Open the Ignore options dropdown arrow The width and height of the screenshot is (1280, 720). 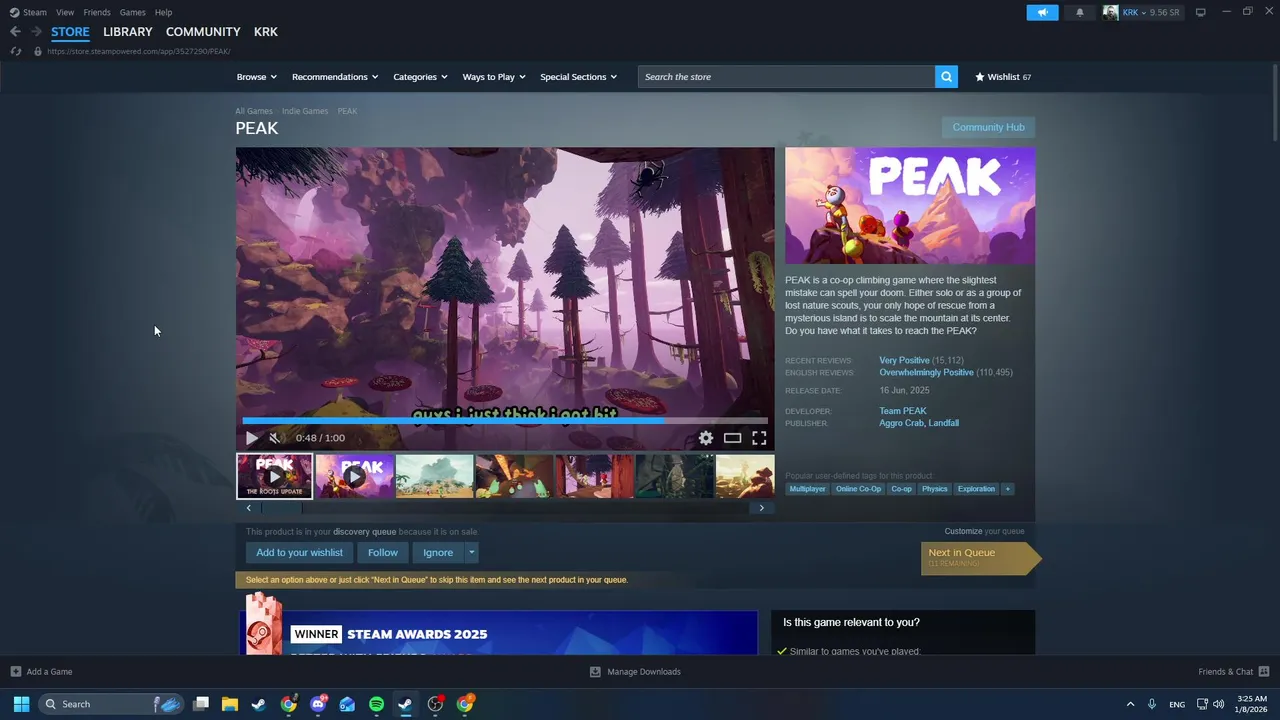tap(471, 552)
